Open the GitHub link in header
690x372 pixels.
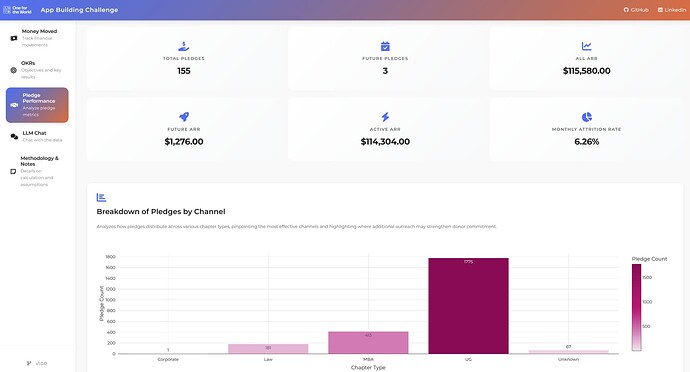636,10
